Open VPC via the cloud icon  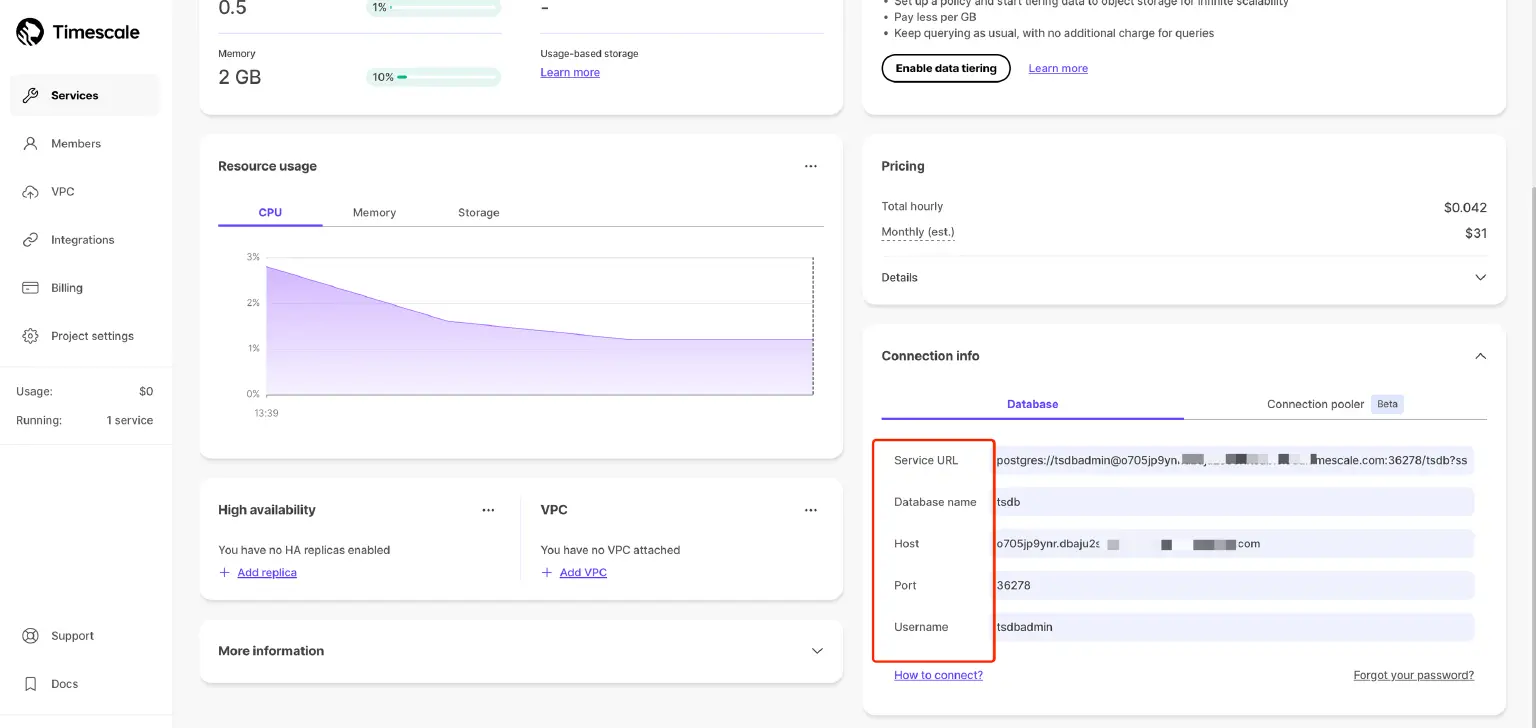pos(31,192)
